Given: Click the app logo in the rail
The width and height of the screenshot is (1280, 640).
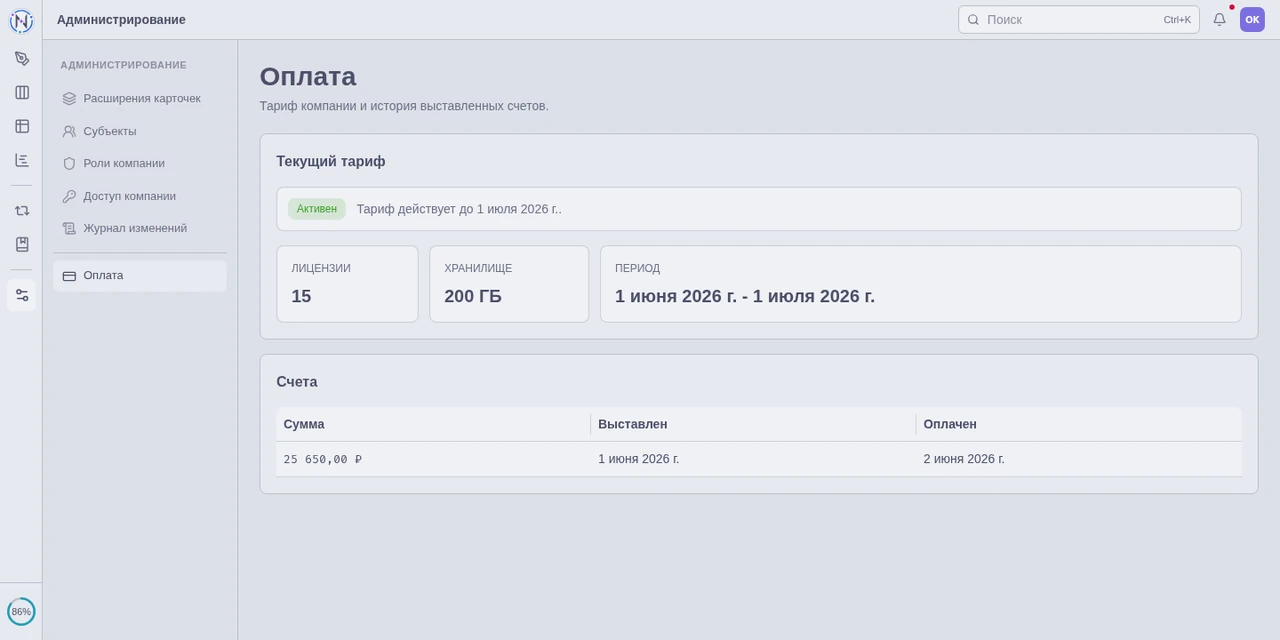Looking at the screenshot, I should pyautogui.click(x=21, y=21).
